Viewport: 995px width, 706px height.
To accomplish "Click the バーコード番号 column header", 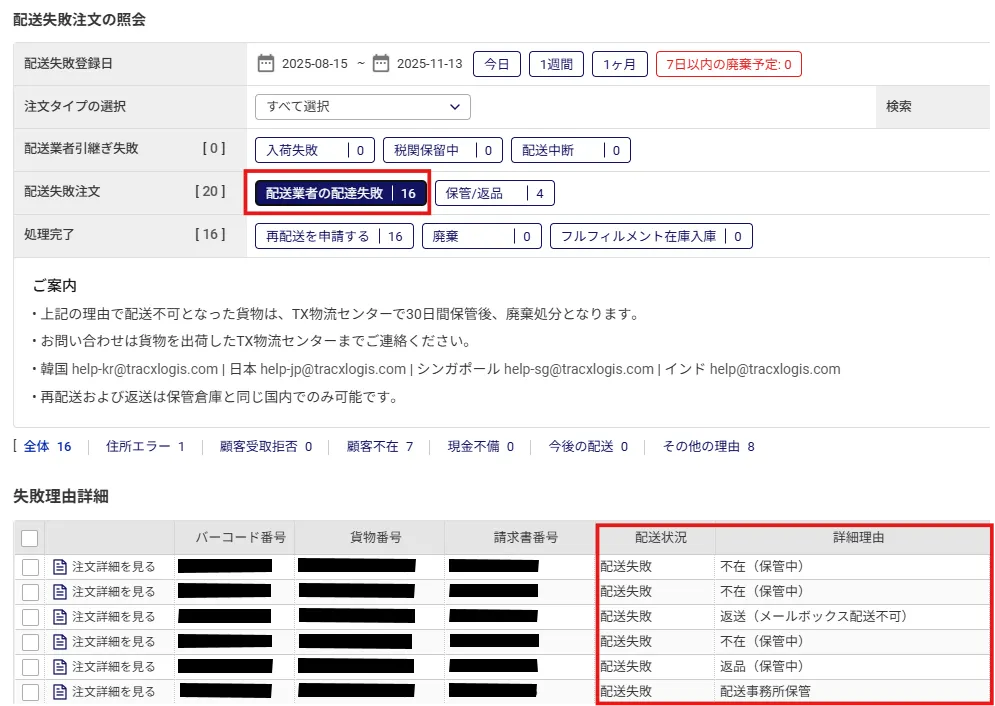I will point(234,538).
